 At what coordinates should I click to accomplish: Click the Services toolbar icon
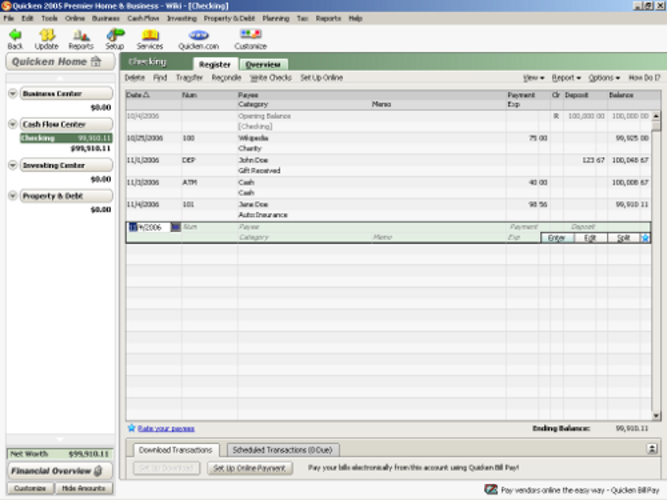tap(150, 35)
